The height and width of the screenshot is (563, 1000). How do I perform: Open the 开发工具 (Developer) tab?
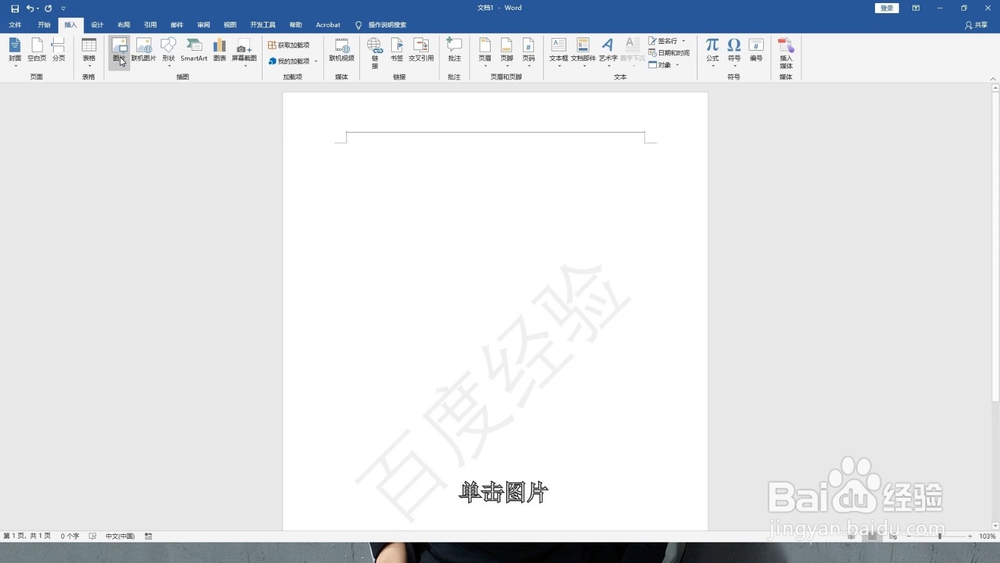(x=263, y=25)
